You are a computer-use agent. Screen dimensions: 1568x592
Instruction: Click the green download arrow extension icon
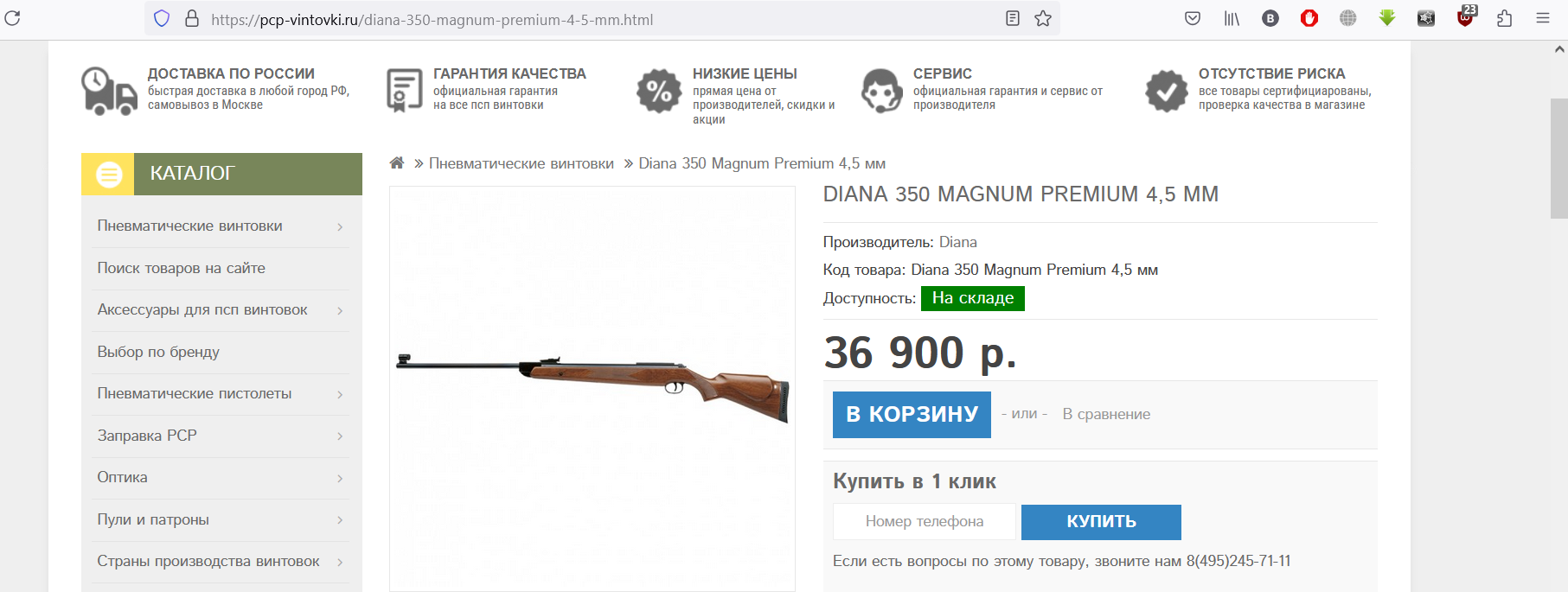[x=1387, y=18]
